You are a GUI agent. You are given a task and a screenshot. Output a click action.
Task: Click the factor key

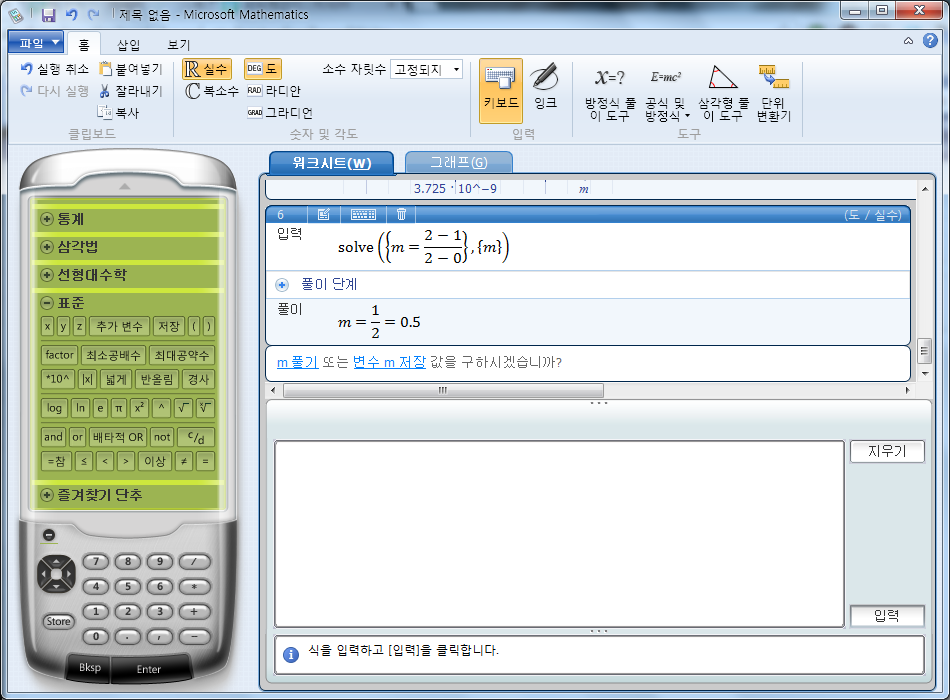point(59,355)
